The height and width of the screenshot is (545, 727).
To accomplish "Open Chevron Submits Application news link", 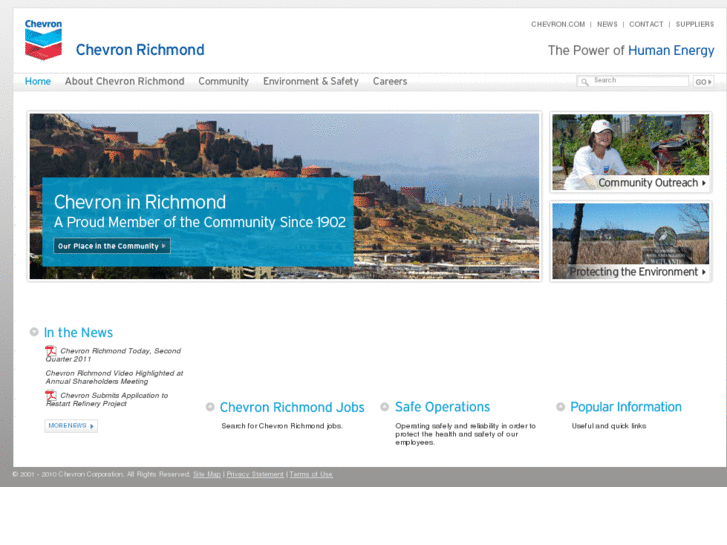I will pyautogui.click(x=107, y=399).
